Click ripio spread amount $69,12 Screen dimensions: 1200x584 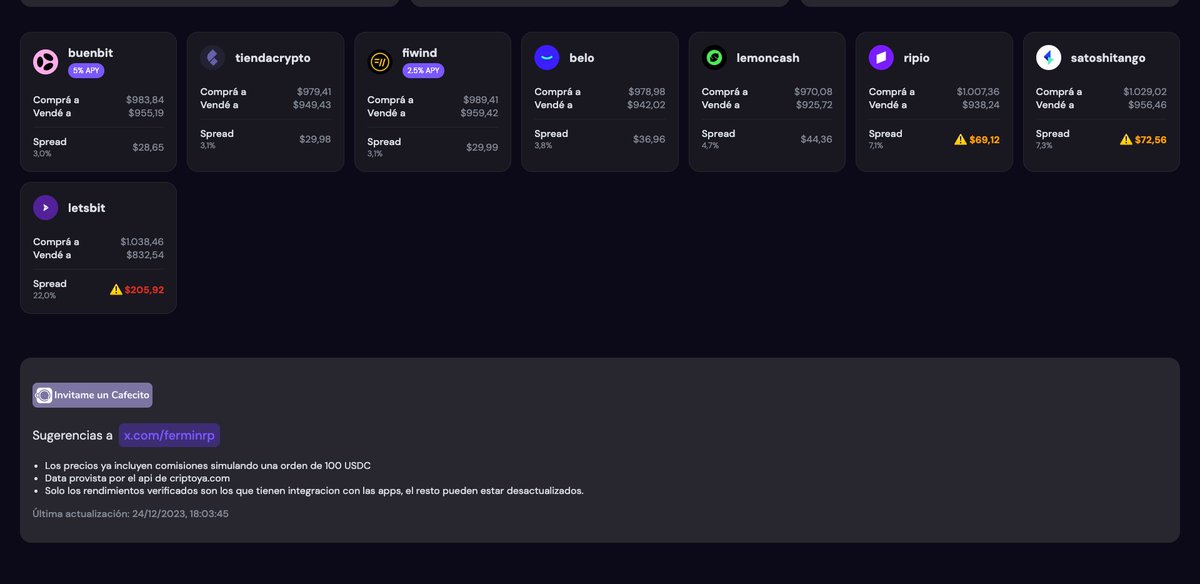pyautogui.click(x=984, y=140)
